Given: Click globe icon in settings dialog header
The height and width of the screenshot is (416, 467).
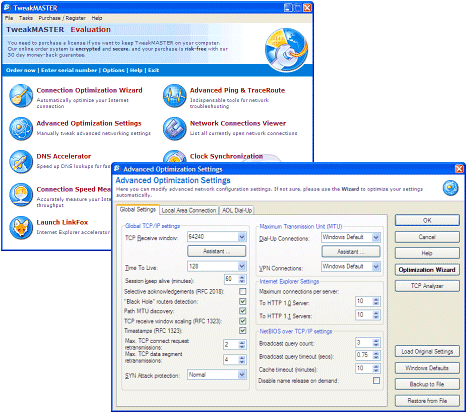Looking at the screenshot, I should coord(450,188).
